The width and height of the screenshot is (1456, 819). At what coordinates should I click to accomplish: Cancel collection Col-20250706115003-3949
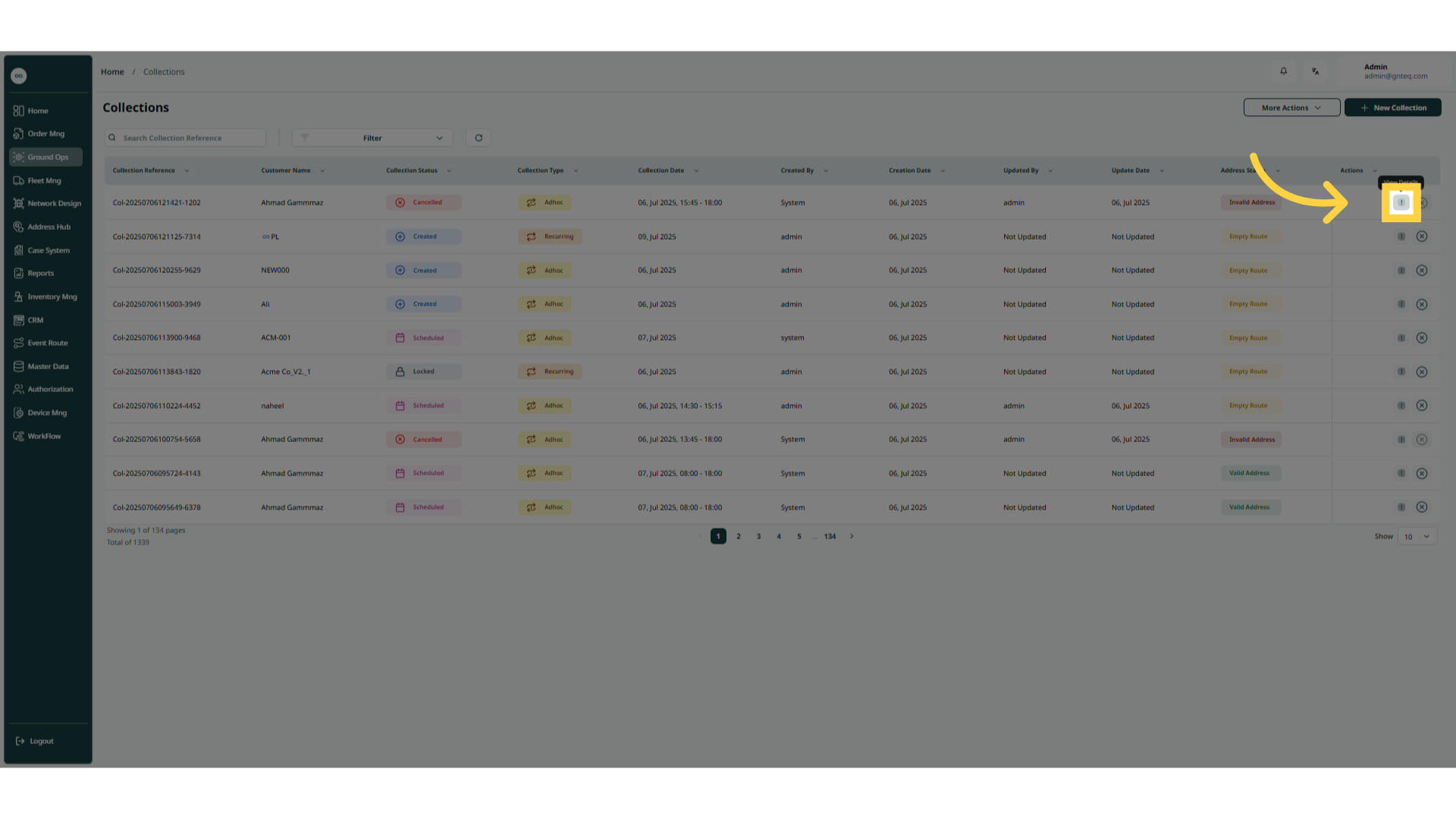(1422, 304)
